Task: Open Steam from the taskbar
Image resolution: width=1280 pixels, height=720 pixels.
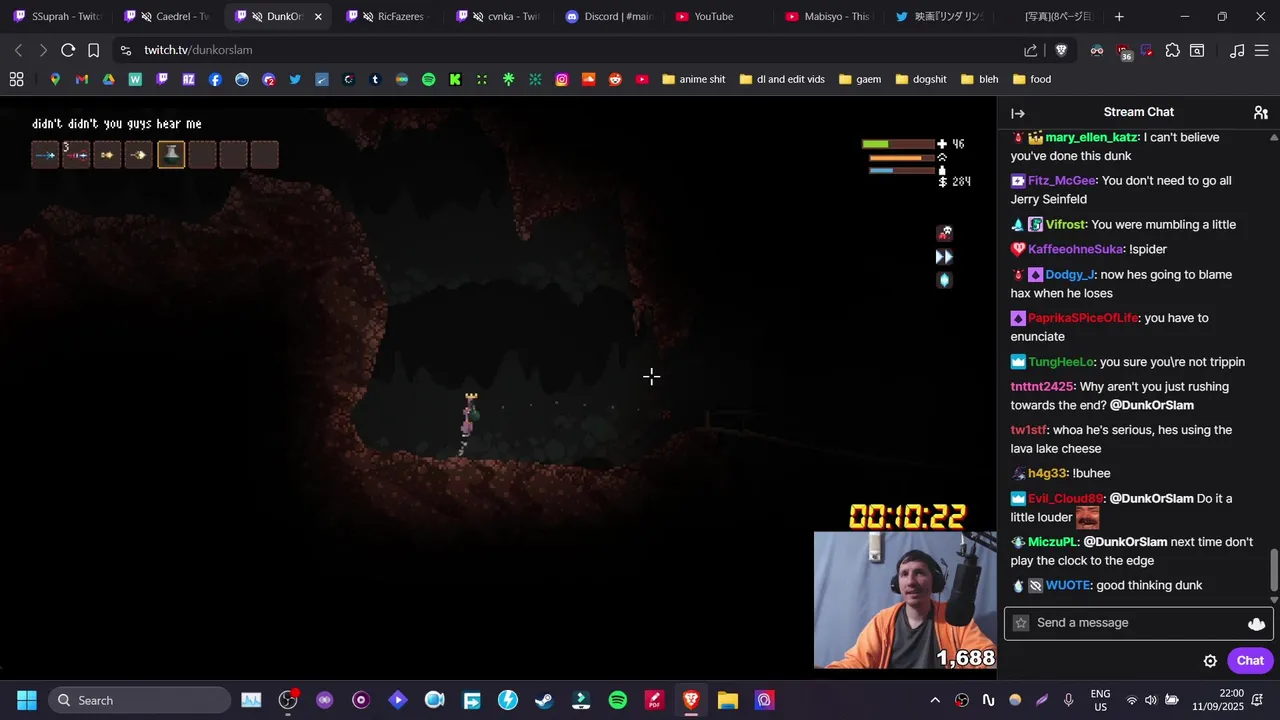Action: (x=544, y=700)
